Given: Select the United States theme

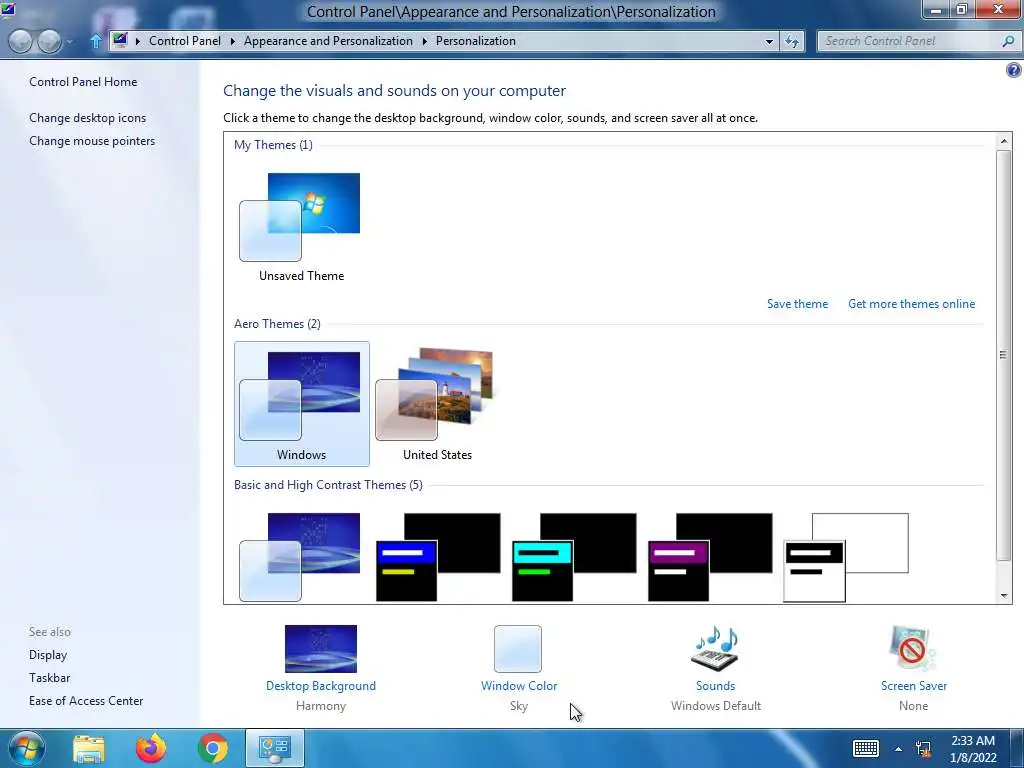Looking at the screenshot, I should [438, 404].
